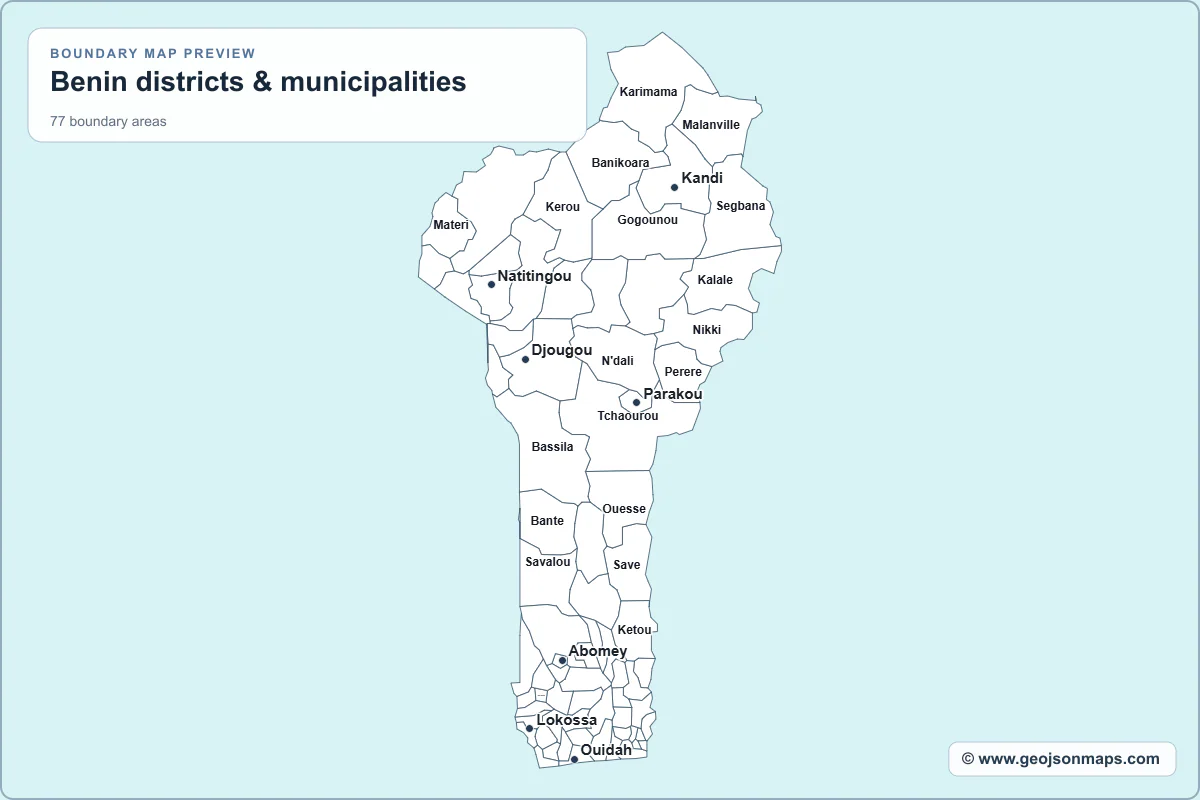
Task: Select the Savalou district label
Action: (x=548, y=562)
